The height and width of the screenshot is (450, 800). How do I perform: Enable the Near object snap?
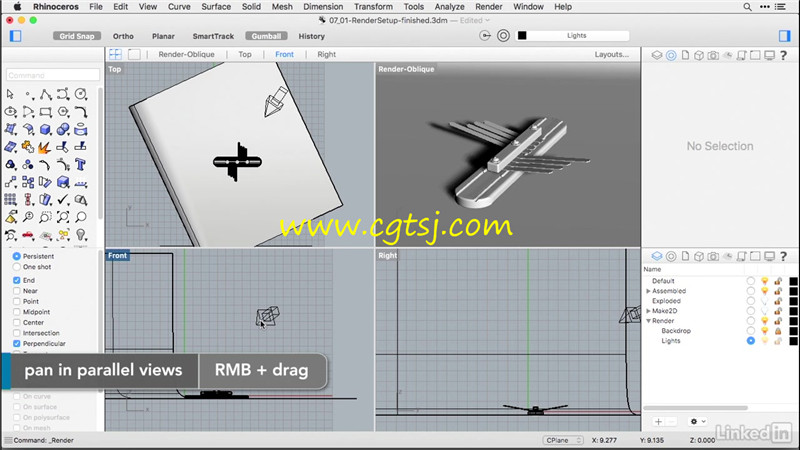[17, 291]
